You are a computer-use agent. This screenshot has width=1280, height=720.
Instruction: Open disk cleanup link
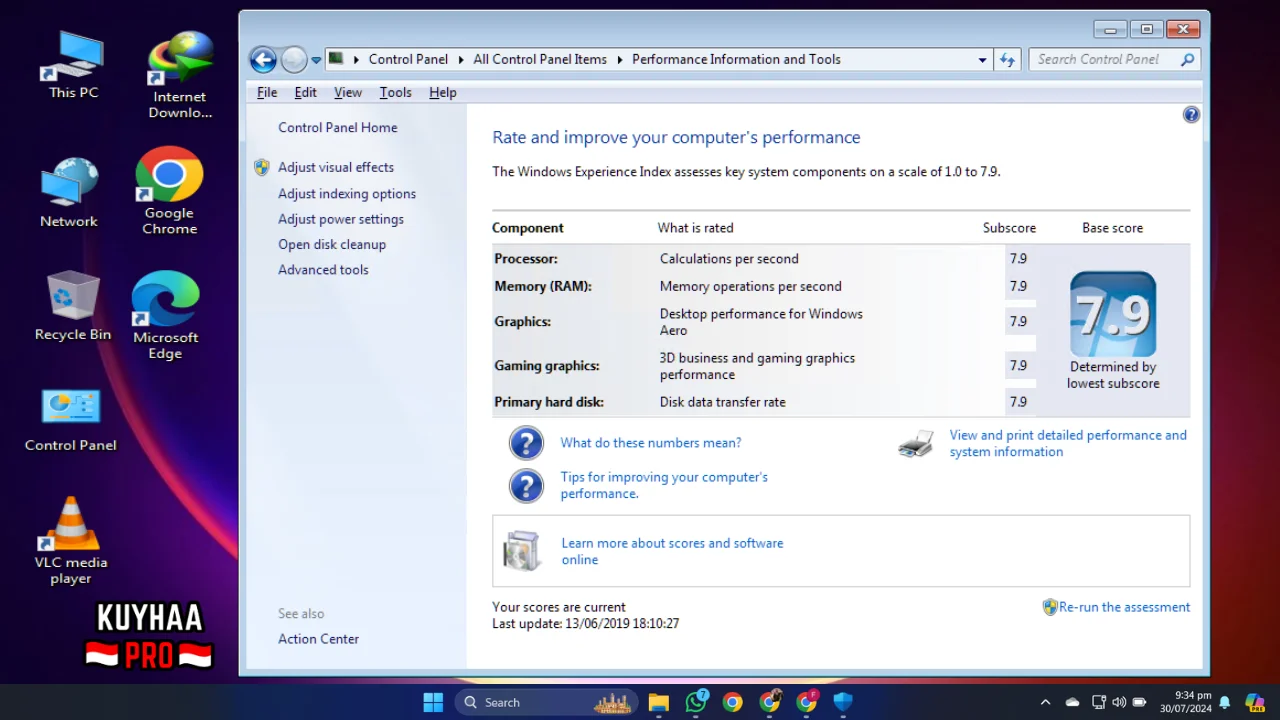point(332,244)
